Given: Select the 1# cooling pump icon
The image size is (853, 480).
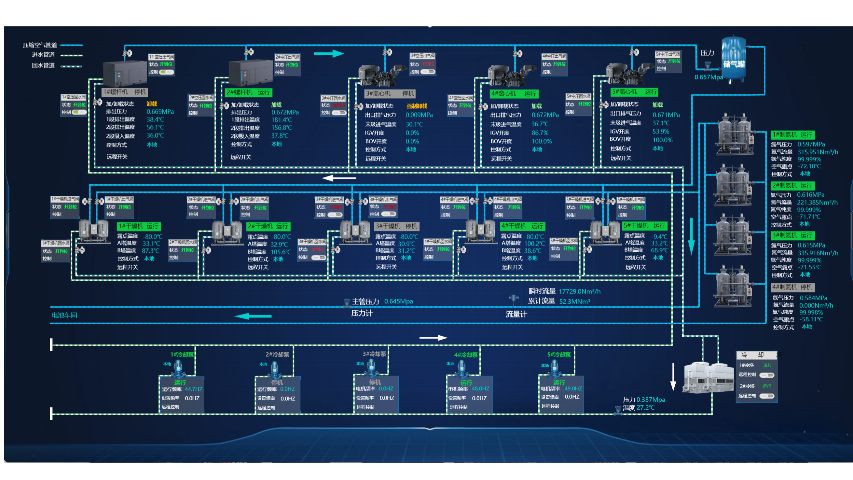Looking at the screenshot, I should tap(181, 367).
